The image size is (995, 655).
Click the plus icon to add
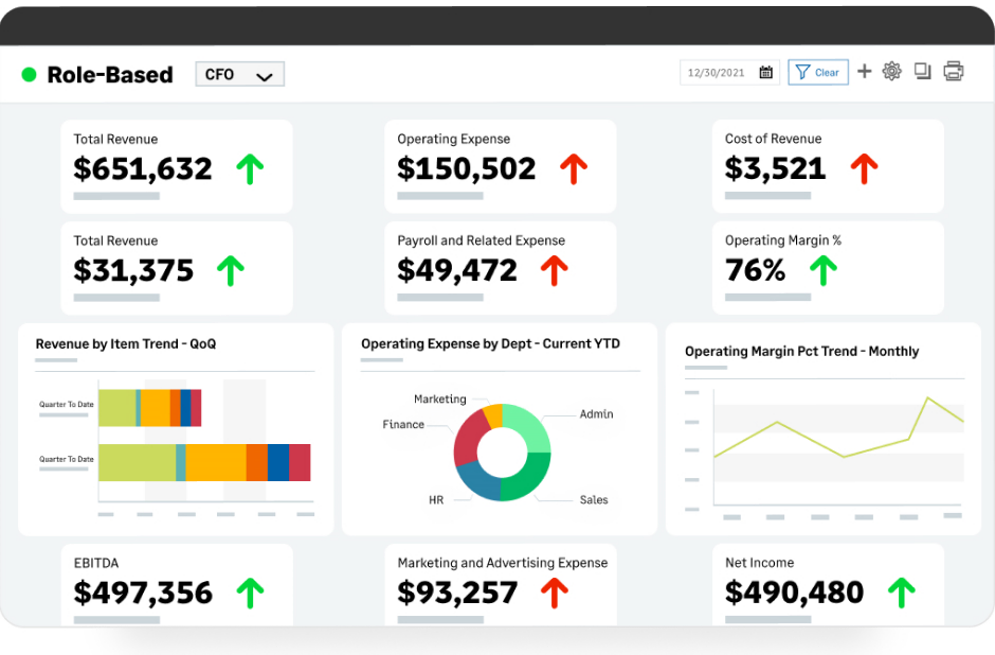pos(864,72)
